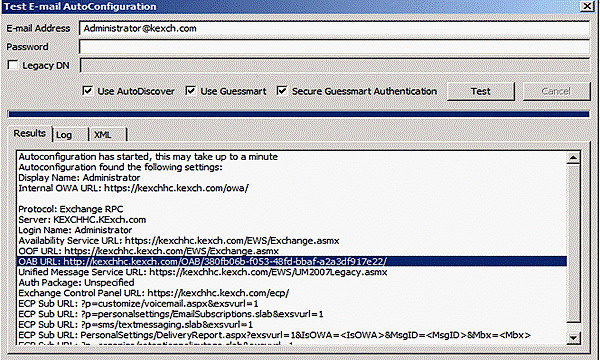Select the Unified Message Service URL line
The image size is (600, 360).
click(203, 272)
